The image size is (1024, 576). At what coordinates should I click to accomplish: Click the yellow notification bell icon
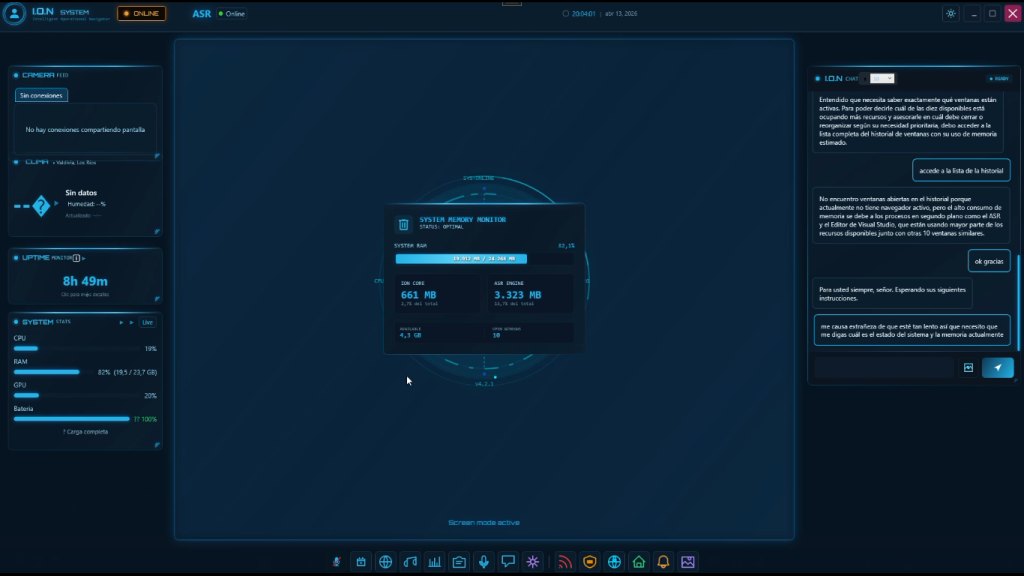point(663,562)
